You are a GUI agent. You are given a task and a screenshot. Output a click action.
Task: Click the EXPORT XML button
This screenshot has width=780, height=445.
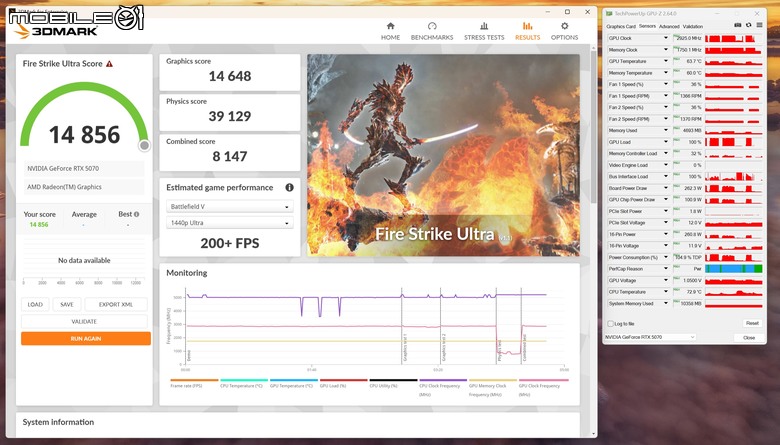pos(116,304)
